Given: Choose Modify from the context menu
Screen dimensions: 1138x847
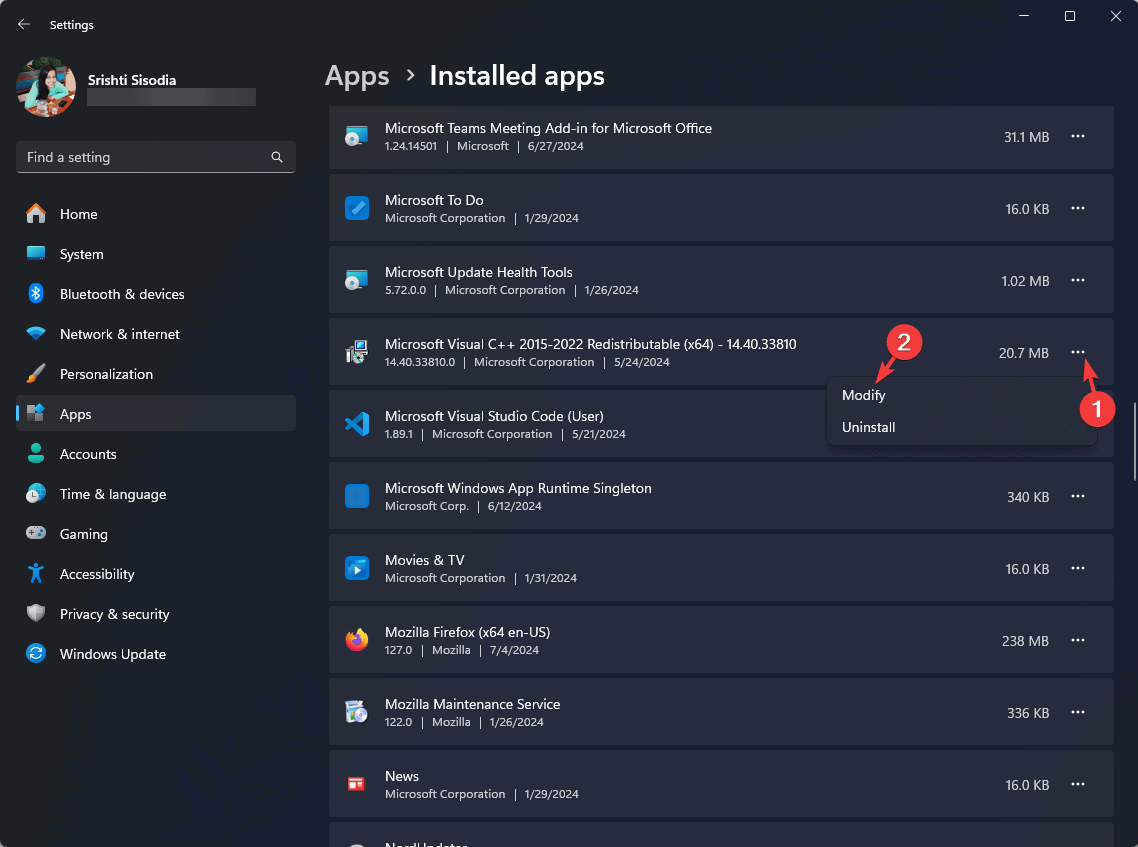Looking at the screenshot, I should [864, 395].
